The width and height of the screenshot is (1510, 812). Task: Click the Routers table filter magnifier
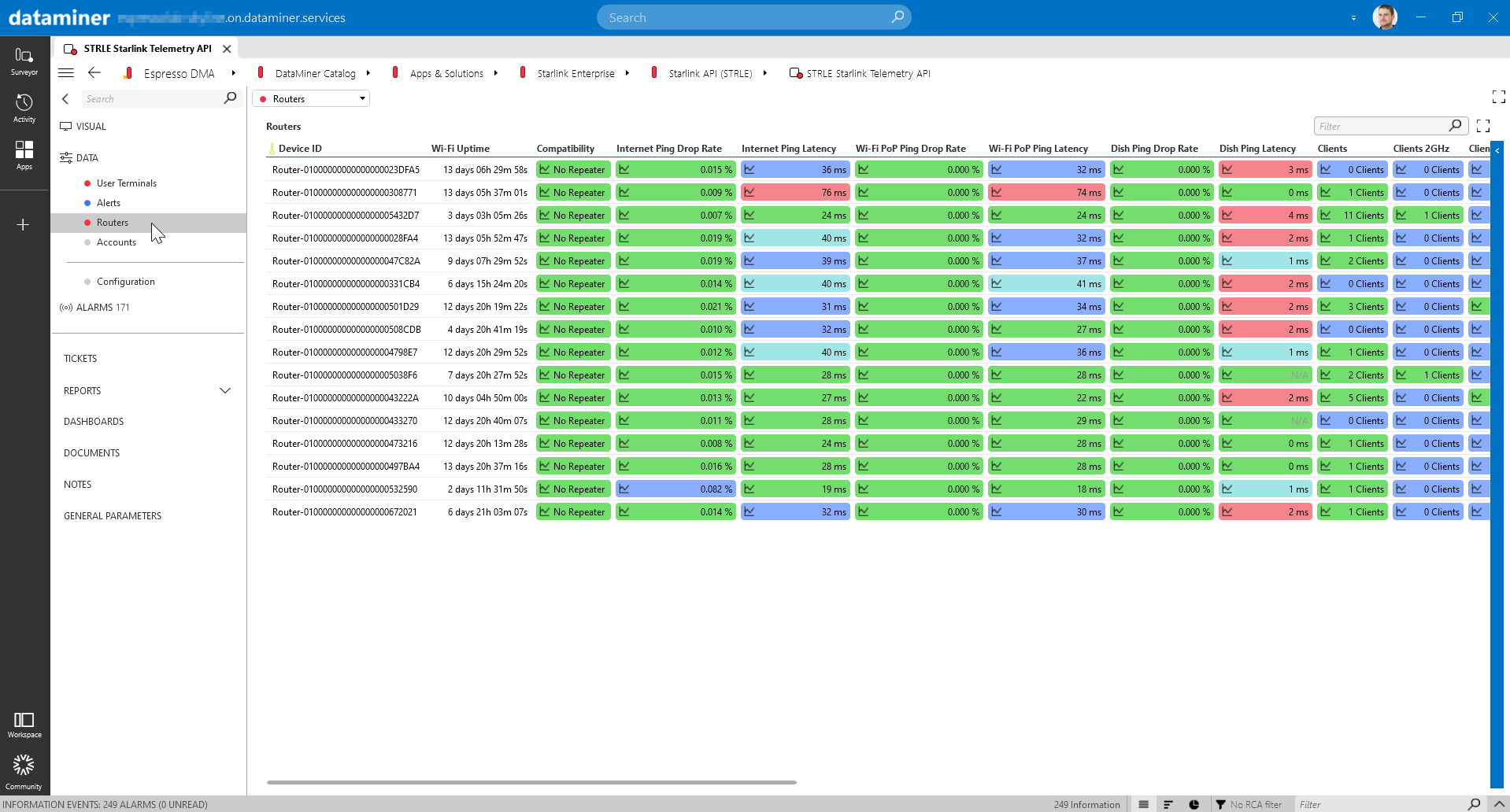pyautogui.click(x=1456, y=126)
